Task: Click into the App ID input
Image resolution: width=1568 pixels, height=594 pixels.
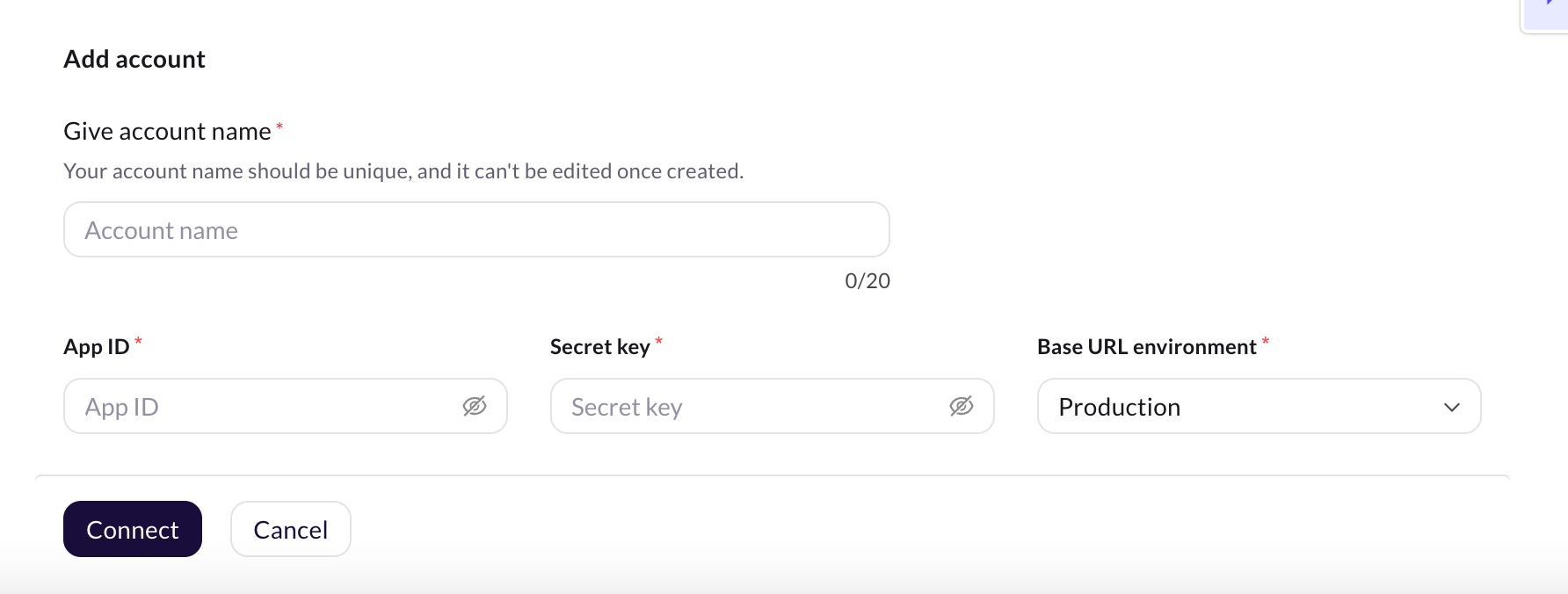Action: point(264,406)
